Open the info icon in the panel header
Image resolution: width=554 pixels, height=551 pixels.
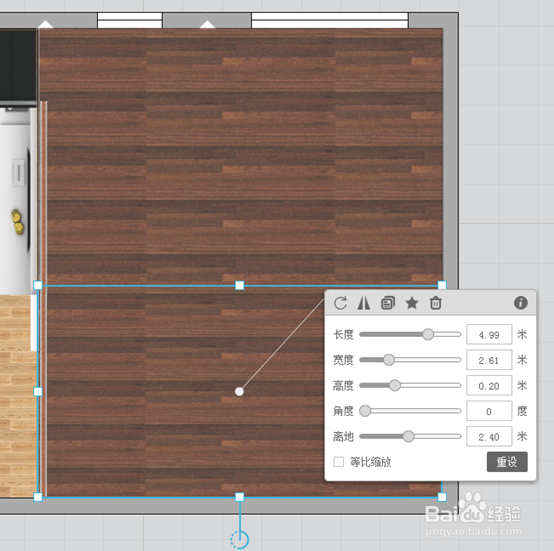pos(520,303)
